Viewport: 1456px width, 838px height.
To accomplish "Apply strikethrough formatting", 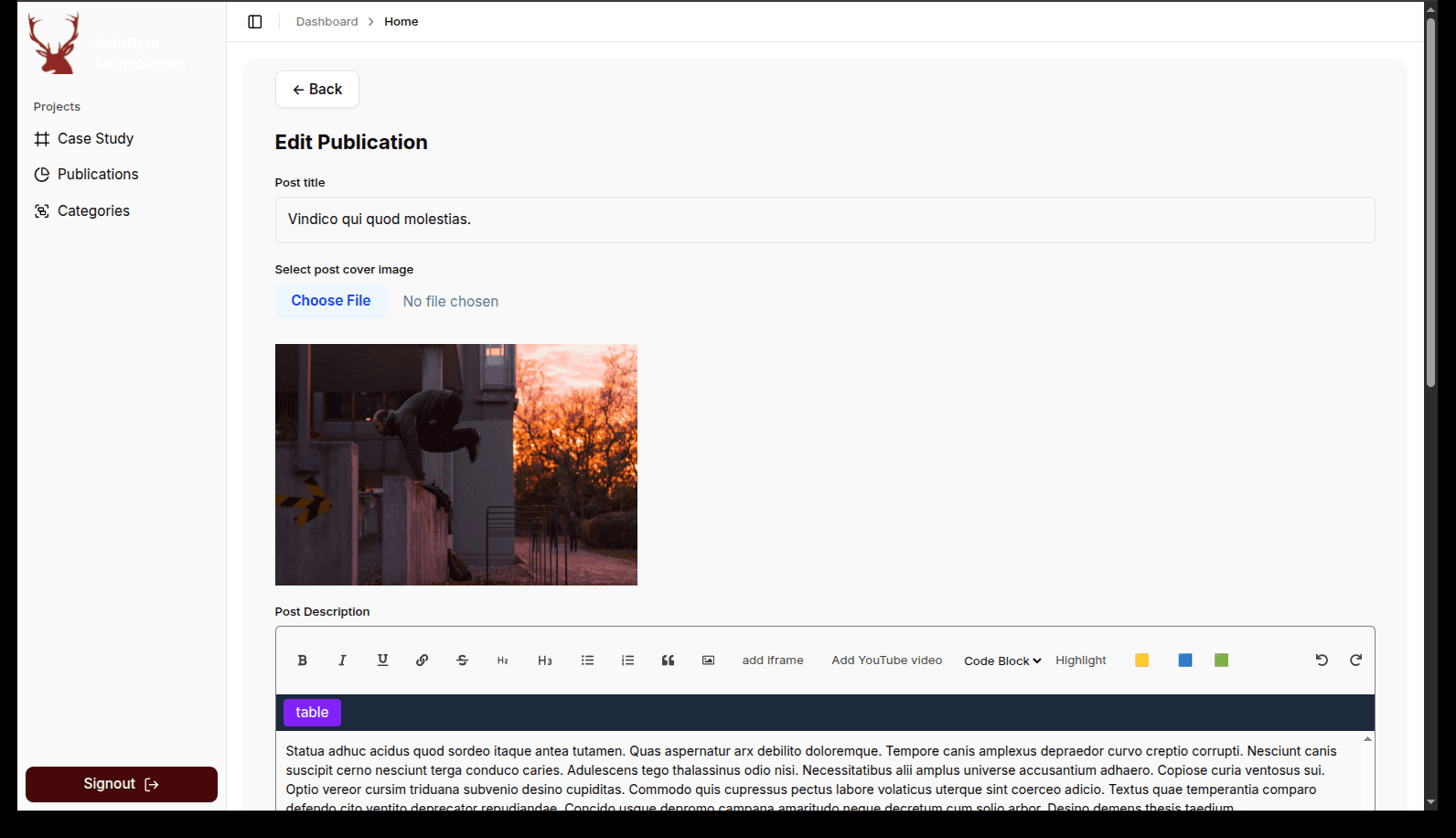I will (462, 661).
